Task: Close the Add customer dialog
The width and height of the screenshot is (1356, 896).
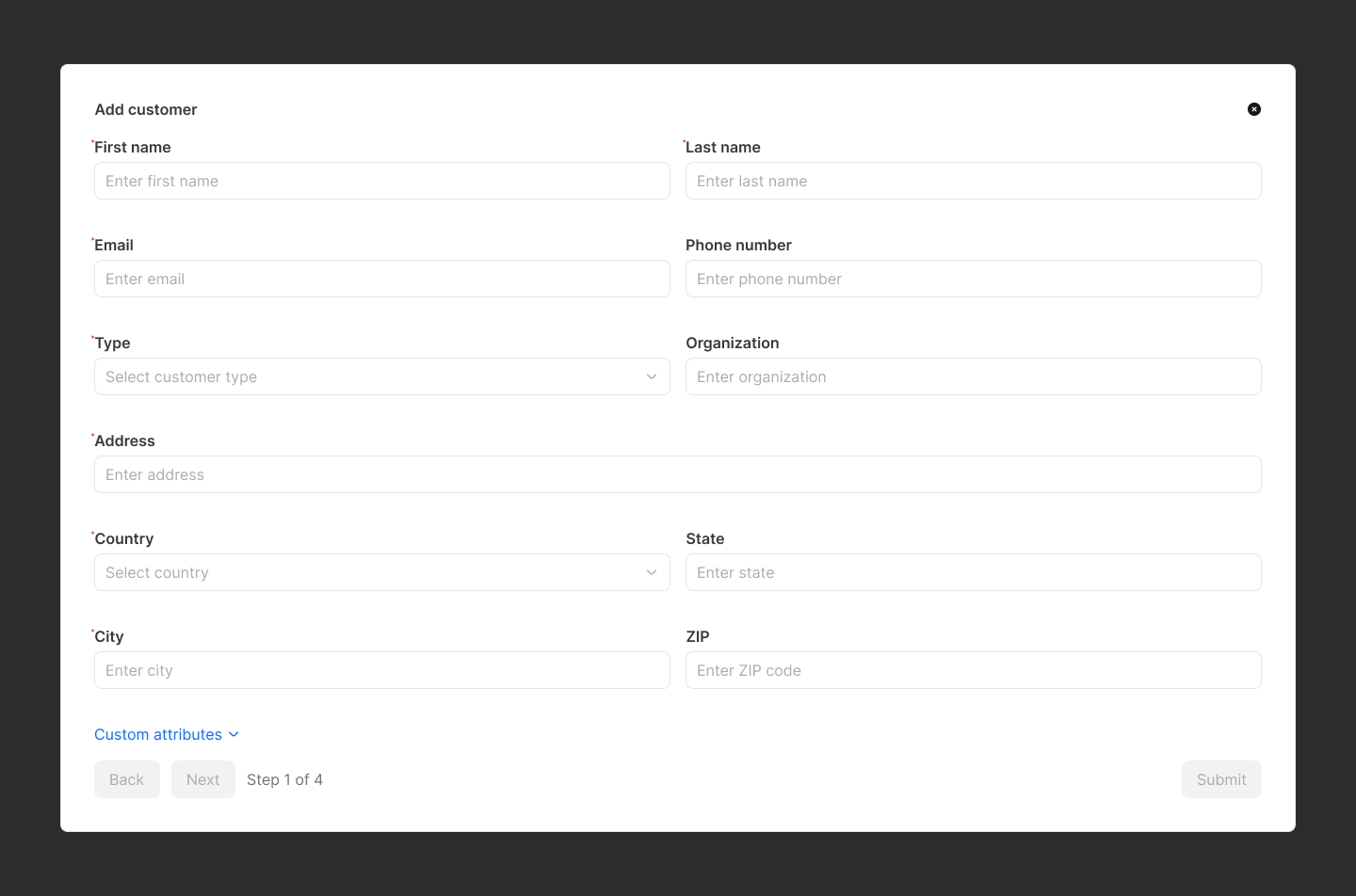Action: [x=1253, y=109]
